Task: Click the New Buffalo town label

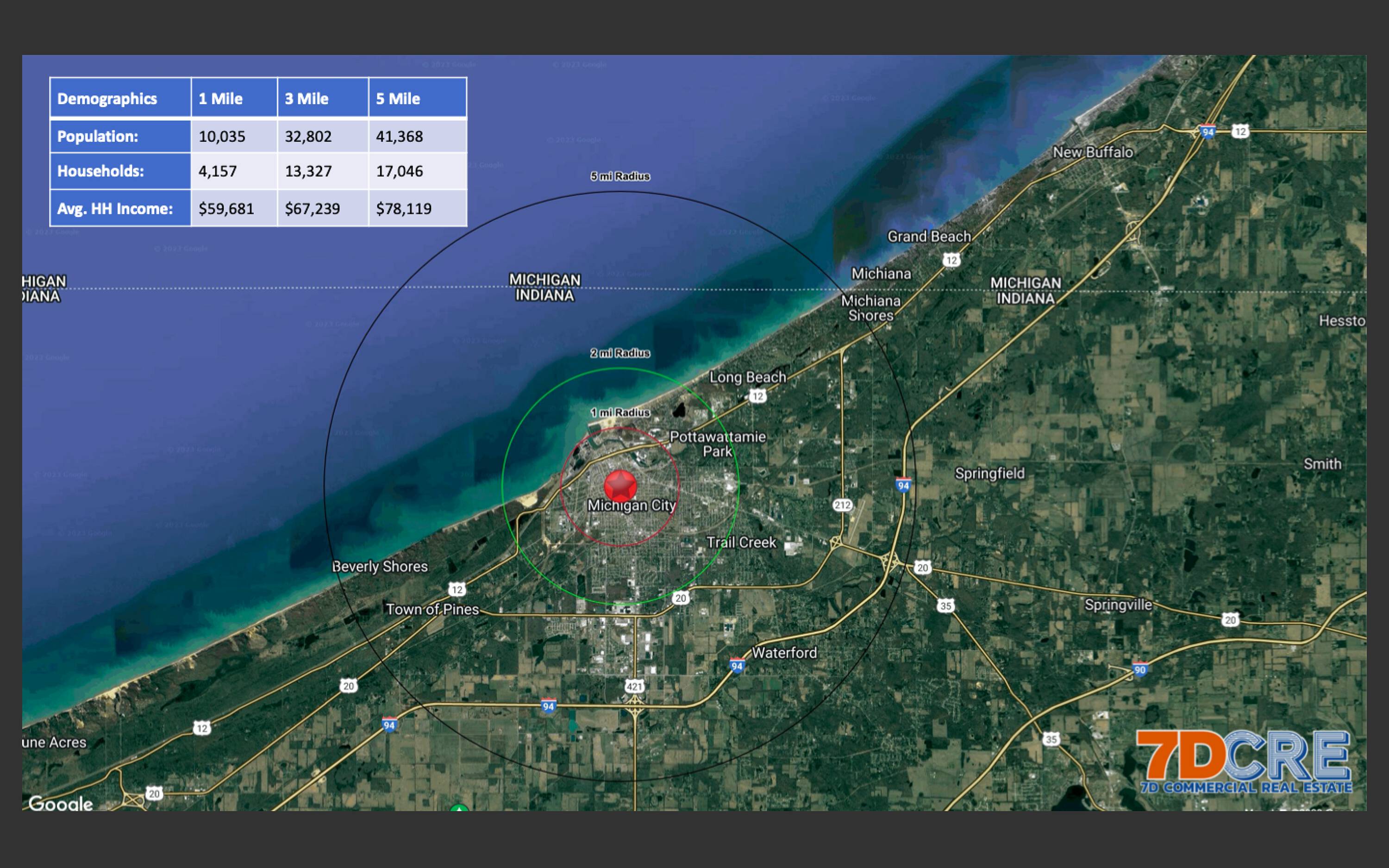Action: tap(1092, 152)
